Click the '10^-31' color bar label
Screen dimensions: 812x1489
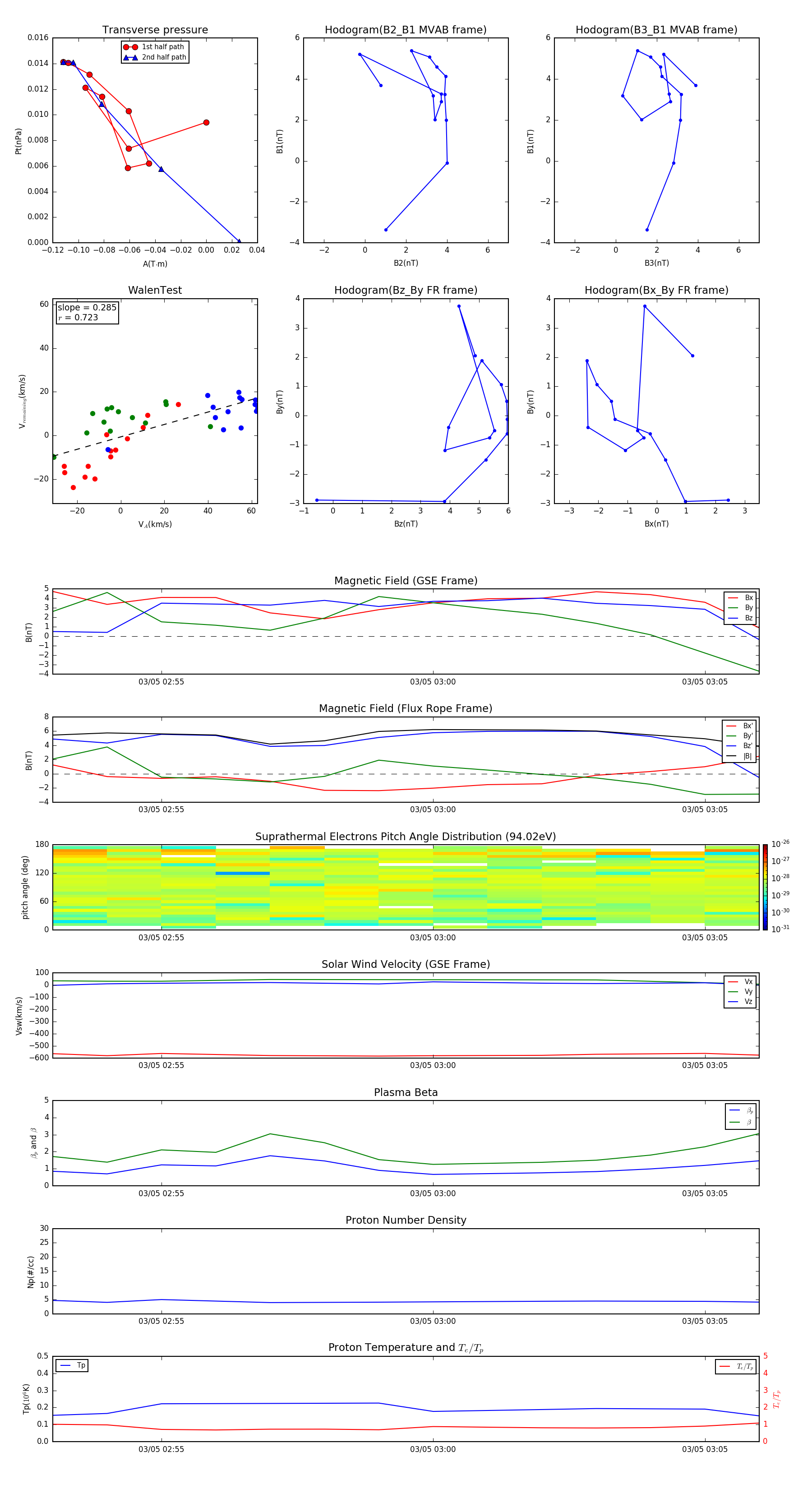click(x=780, y=929)
